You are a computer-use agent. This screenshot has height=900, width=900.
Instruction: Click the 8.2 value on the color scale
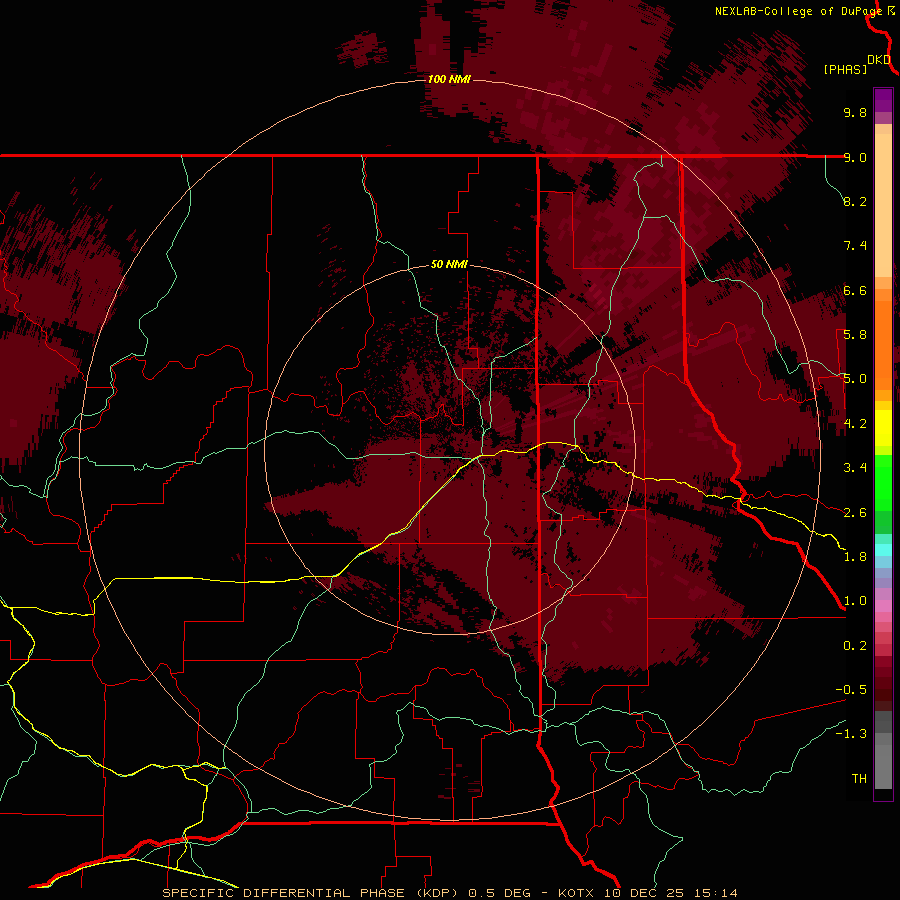tap(855, 201)
